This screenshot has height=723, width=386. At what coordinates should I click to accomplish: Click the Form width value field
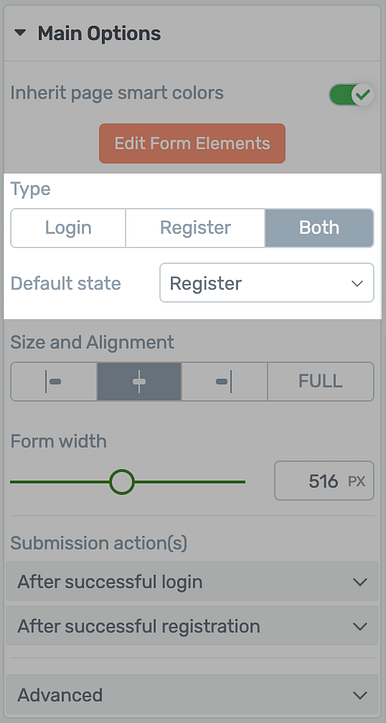tap(324, 481)
